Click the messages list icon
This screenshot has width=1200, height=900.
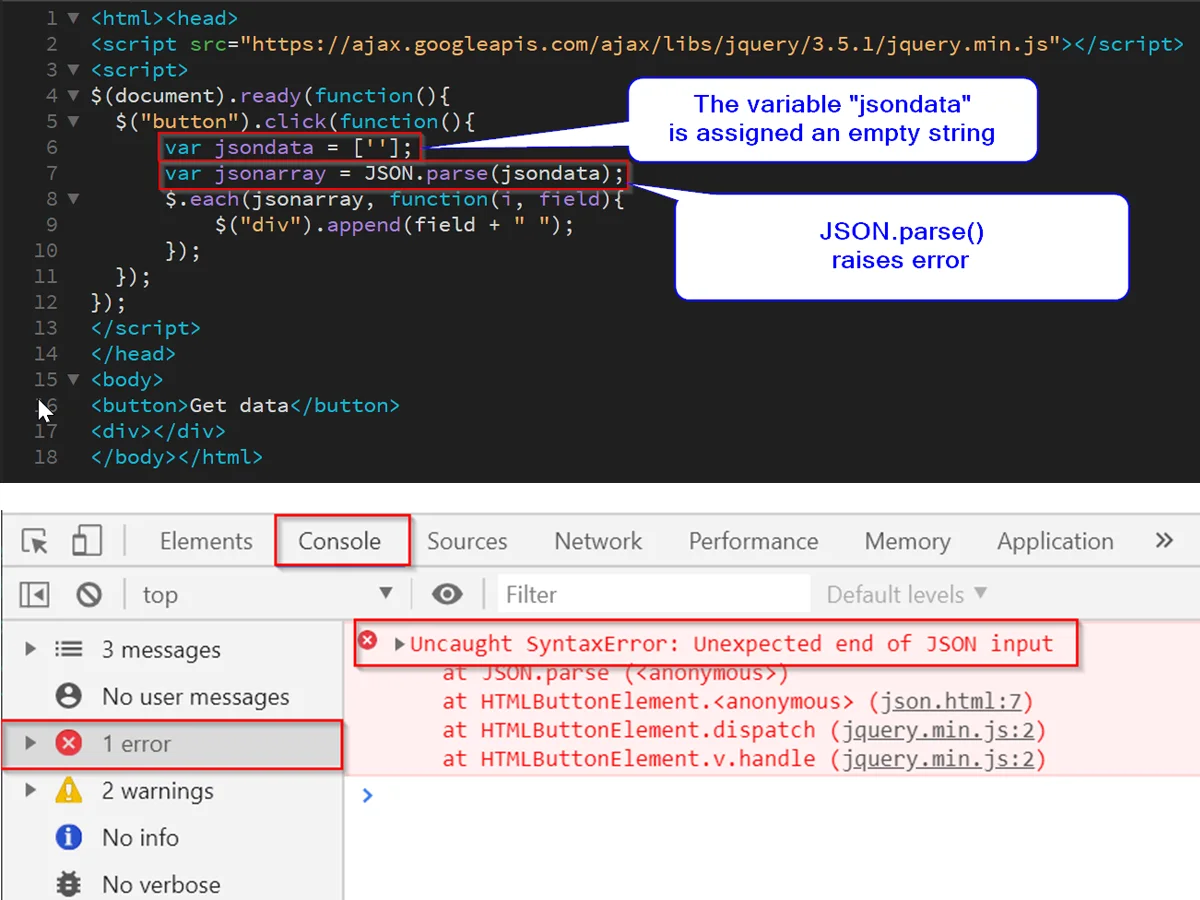(x=68, y=649)
